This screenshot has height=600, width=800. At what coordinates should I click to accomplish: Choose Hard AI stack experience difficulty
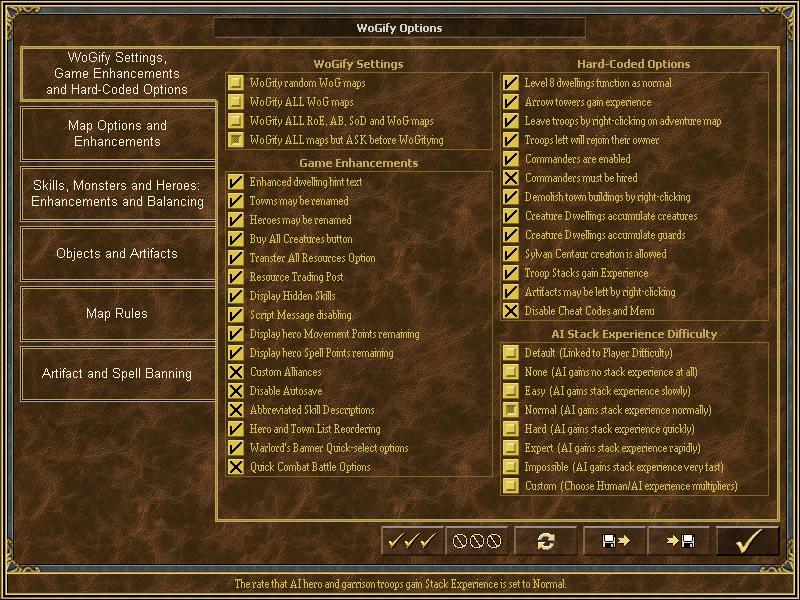click(x=511, y=429)
